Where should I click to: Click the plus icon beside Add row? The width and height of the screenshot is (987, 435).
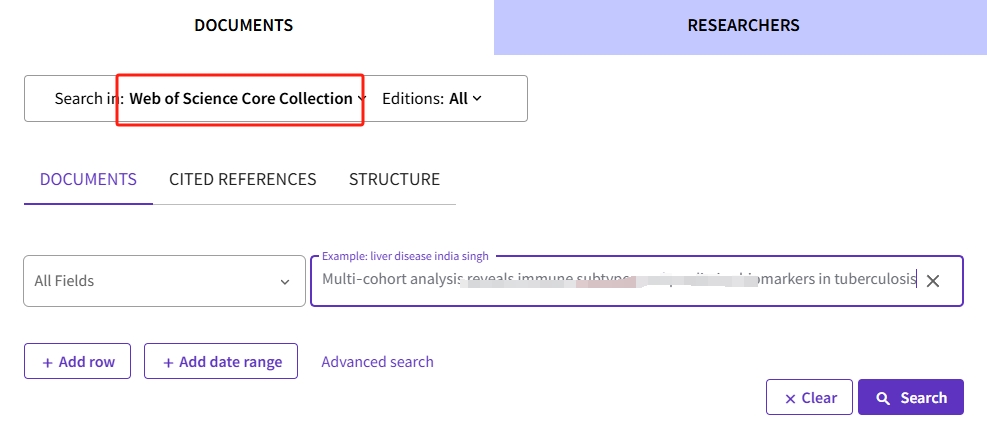tap(47, 362)
